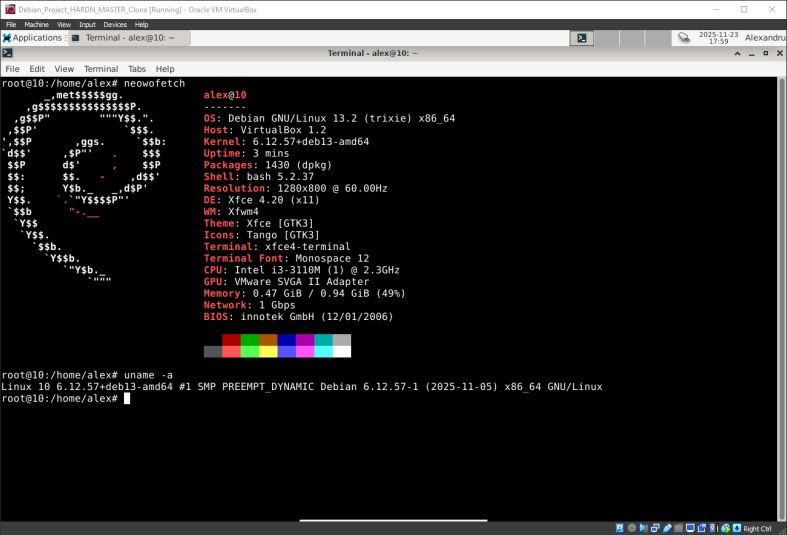787x535 pixels.
Task: Click the Terminal Font: Monospace 12 line
Action: [x=286, y=258]
